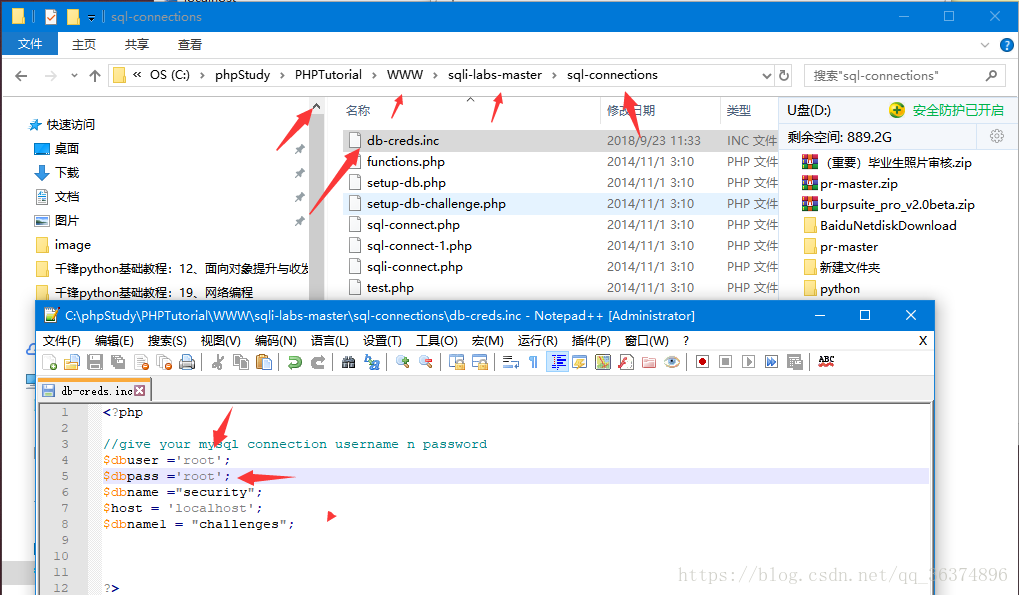The width and height of the screenshot is (1019, 595).
Task: Open the User Defined Language dialog icon
Action: (x=580, y=362)
